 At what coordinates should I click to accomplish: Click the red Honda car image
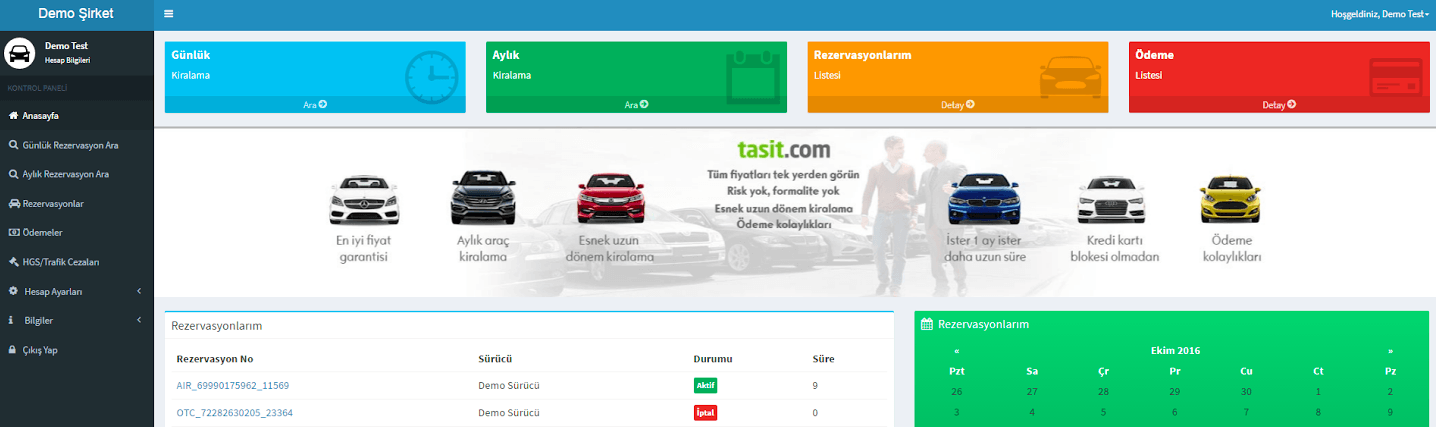point(609,198)
